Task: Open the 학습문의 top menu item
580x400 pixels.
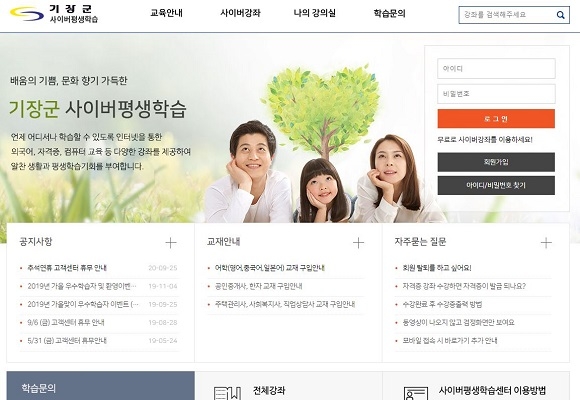Action: coord(390,13)
